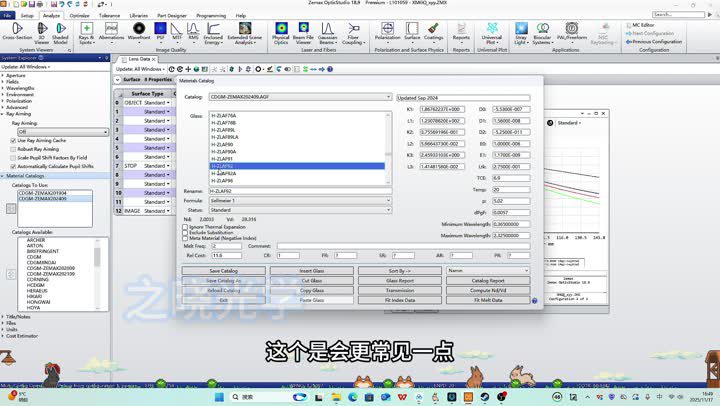
Task: Click the Save Catalog button
Action: click(224, 271)
